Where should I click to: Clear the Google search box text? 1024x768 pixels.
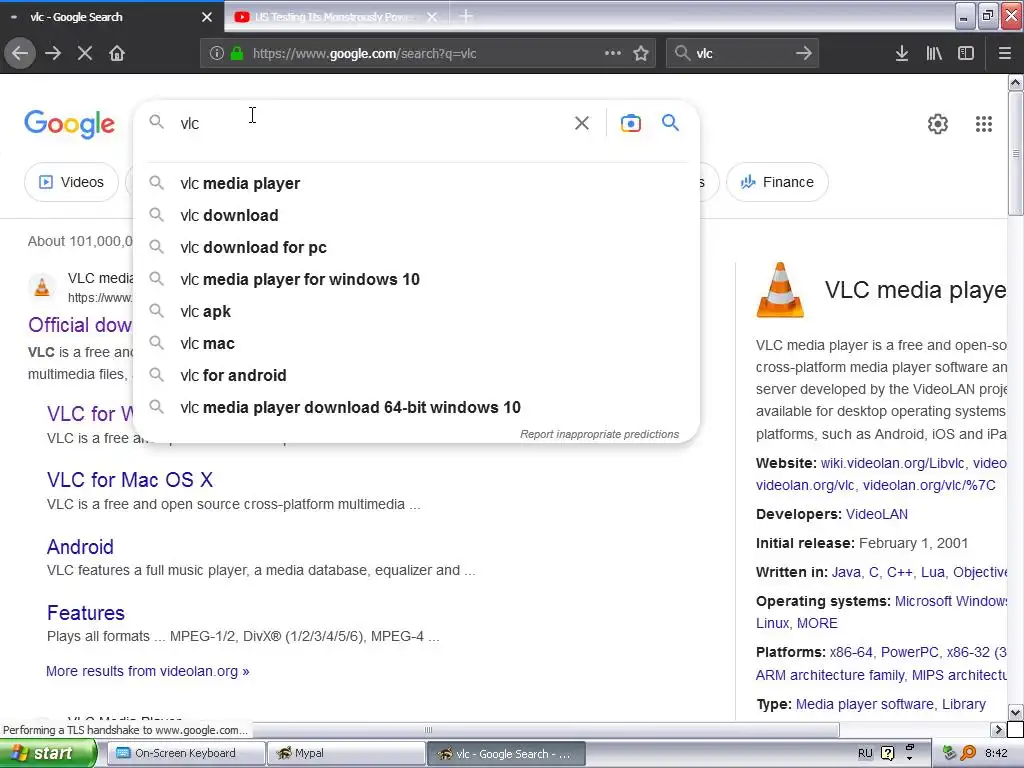(582, 123)
